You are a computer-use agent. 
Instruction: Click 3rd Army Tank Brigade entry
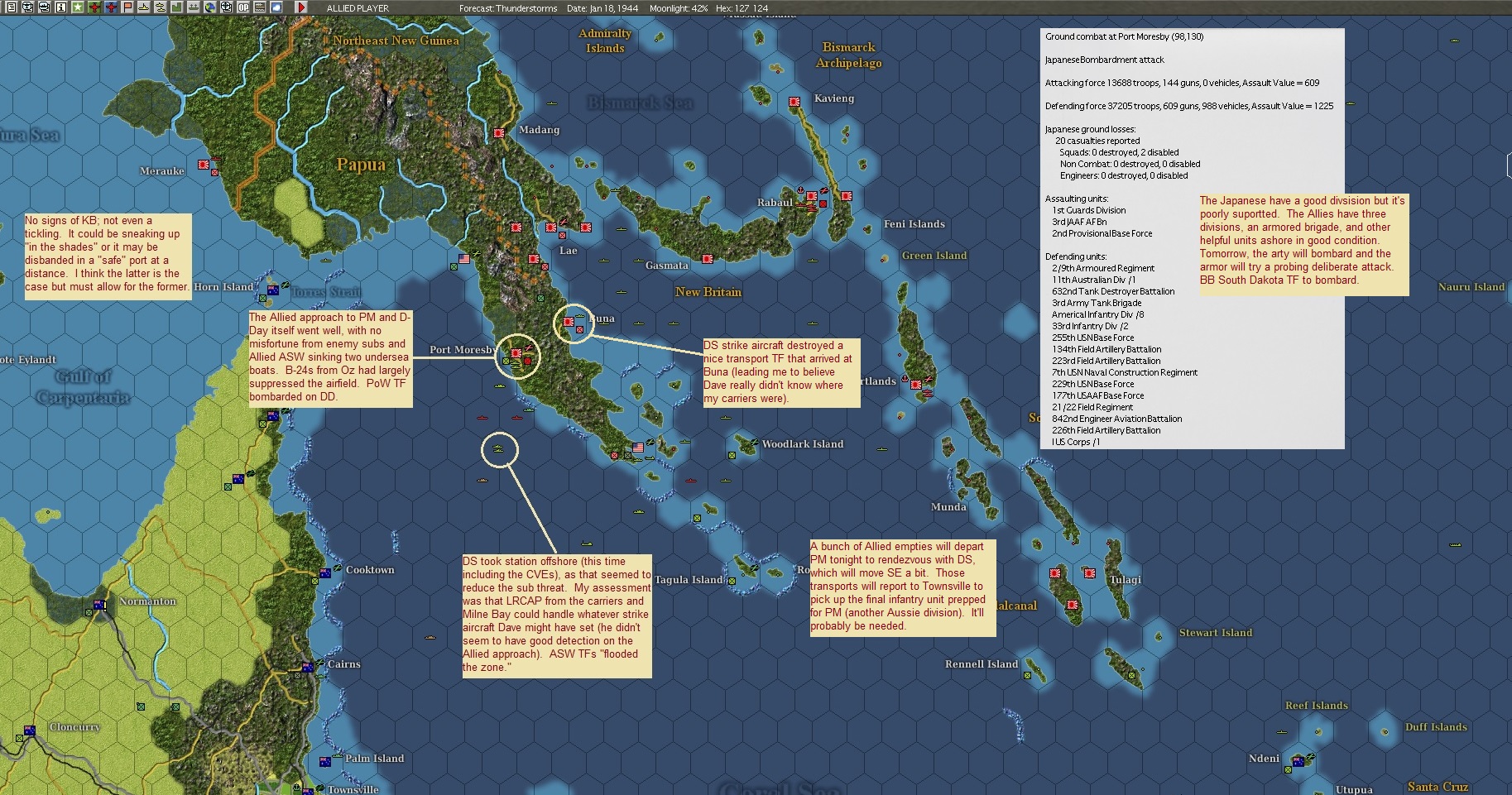(x=1097, y=303)
